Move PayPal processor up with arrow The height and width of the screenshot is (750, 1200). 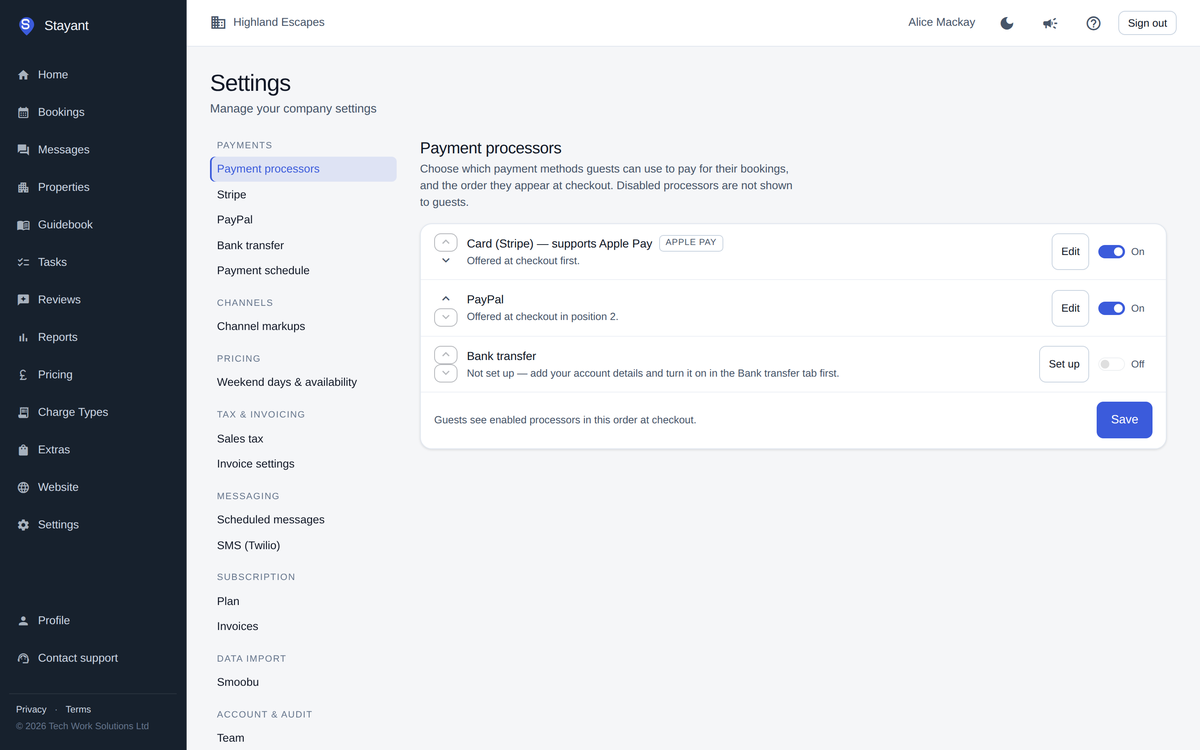coord(446,299)
